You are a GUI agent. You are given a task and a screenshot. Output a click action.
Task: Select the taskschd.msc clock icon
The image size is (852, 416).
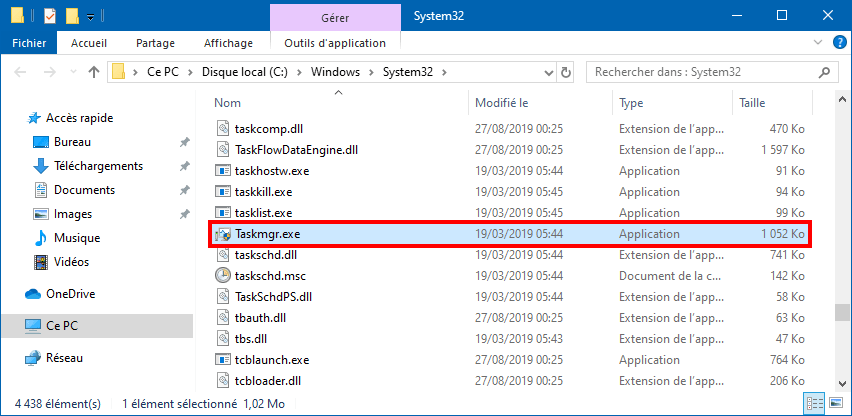click(x=223, y=275)
